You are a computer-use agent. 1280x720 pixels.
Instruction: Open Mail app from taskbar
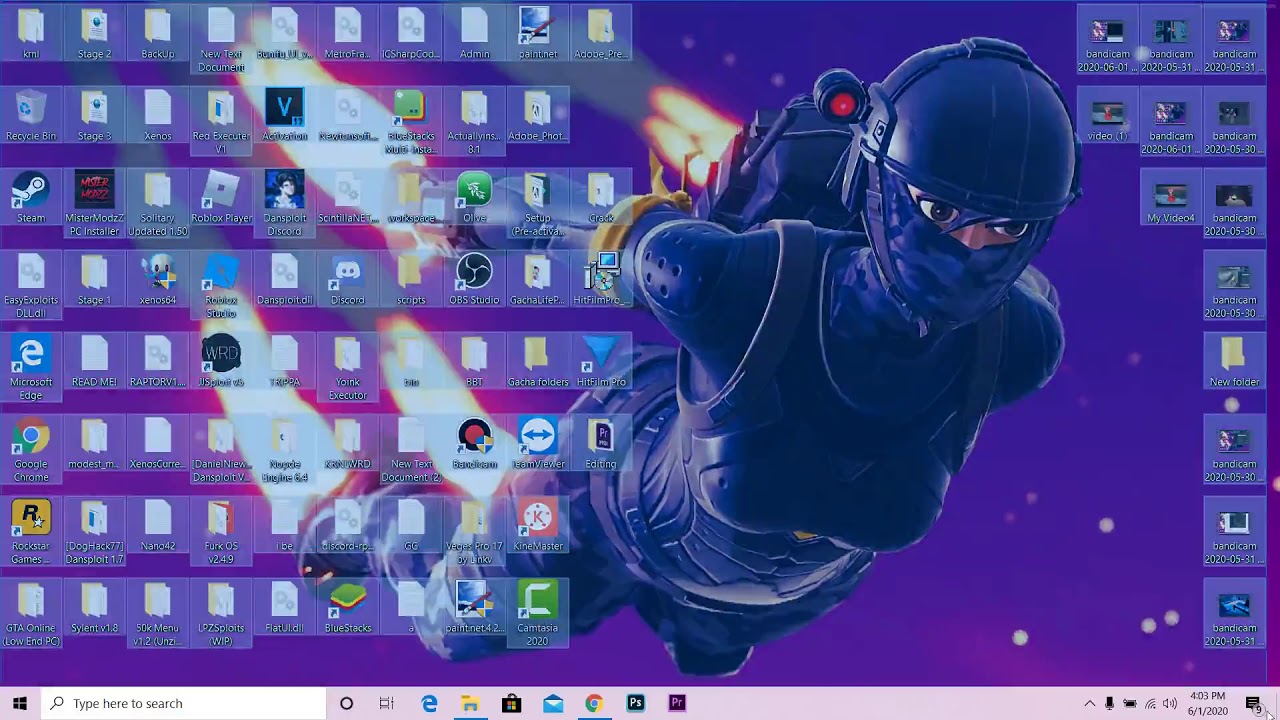point(553,703)
